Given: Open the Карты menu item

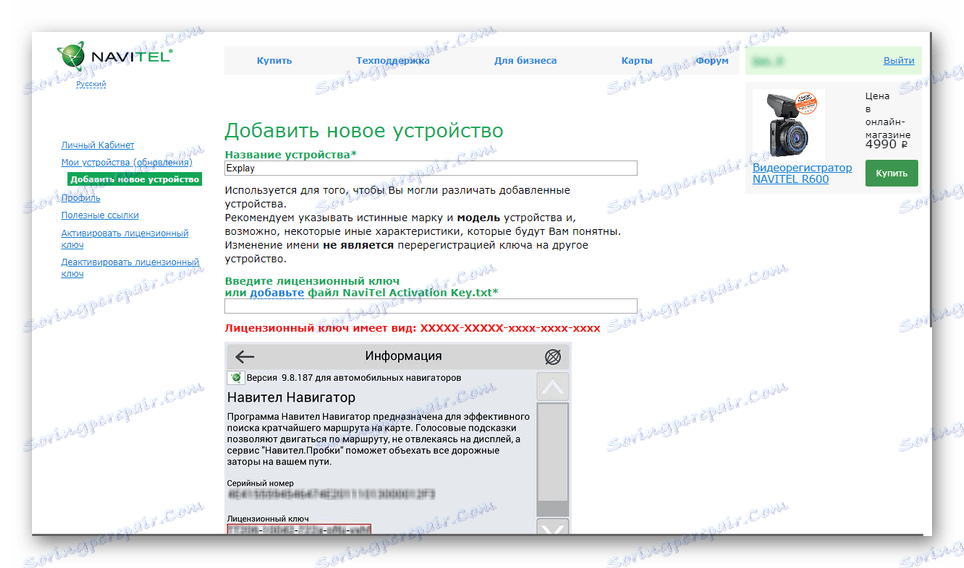Looking at the screenshot, I should pyautogui.click(x=636, y=61).
